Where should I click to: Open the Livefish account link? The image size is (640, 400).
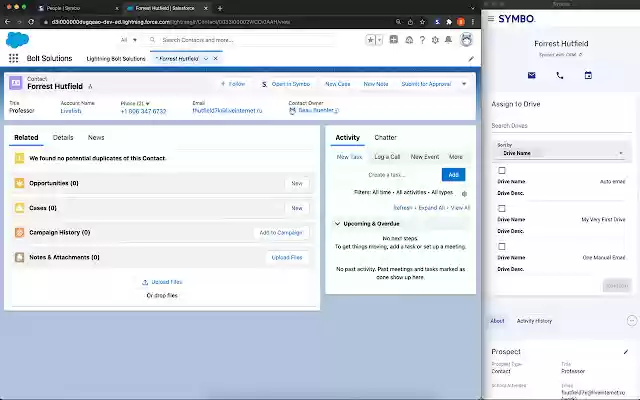tap(71, 111)
